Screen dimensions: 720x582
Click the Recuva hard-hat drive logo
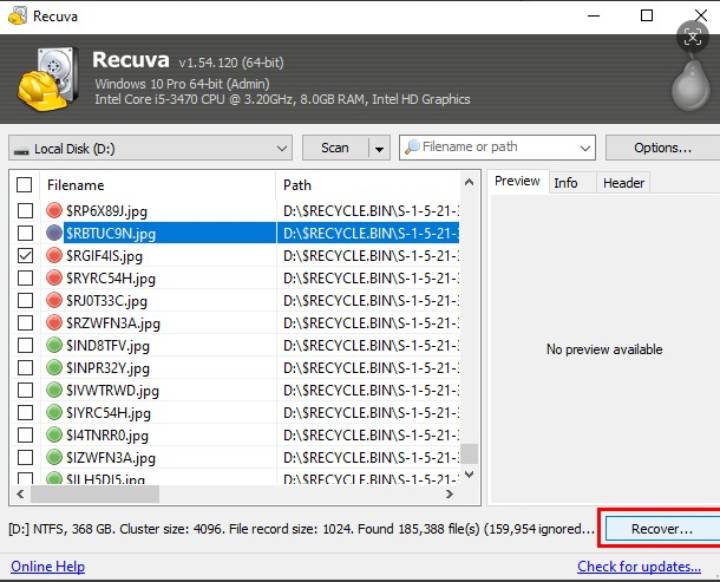tap(47, 79)
